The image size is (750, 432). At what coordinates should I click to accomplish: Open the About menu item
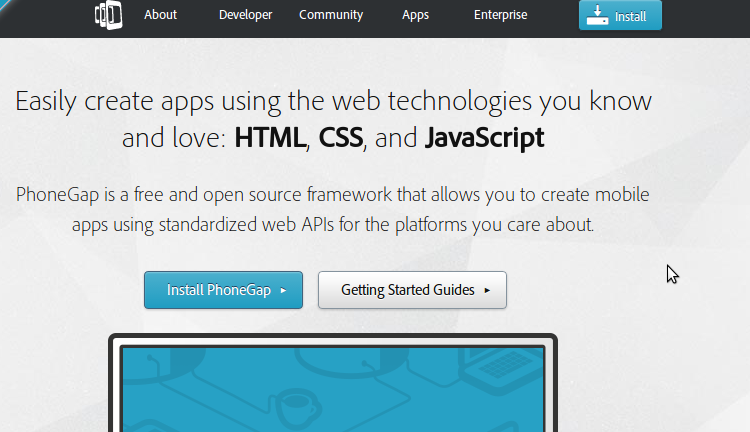tap(161, 15)
